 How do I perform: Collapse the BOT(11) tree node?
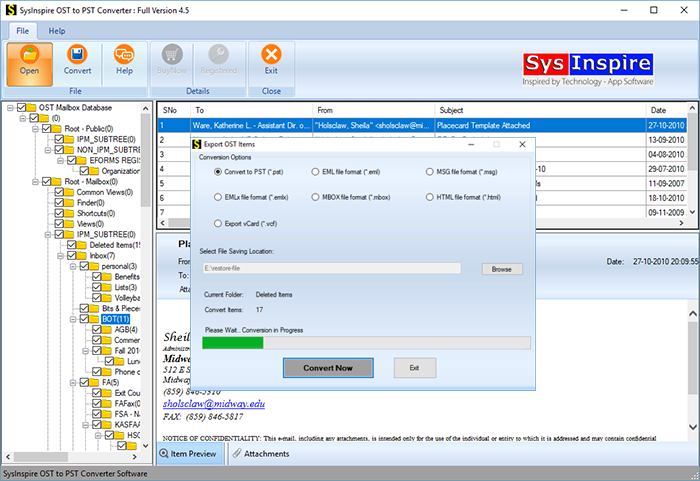click(x=73, y=319)
